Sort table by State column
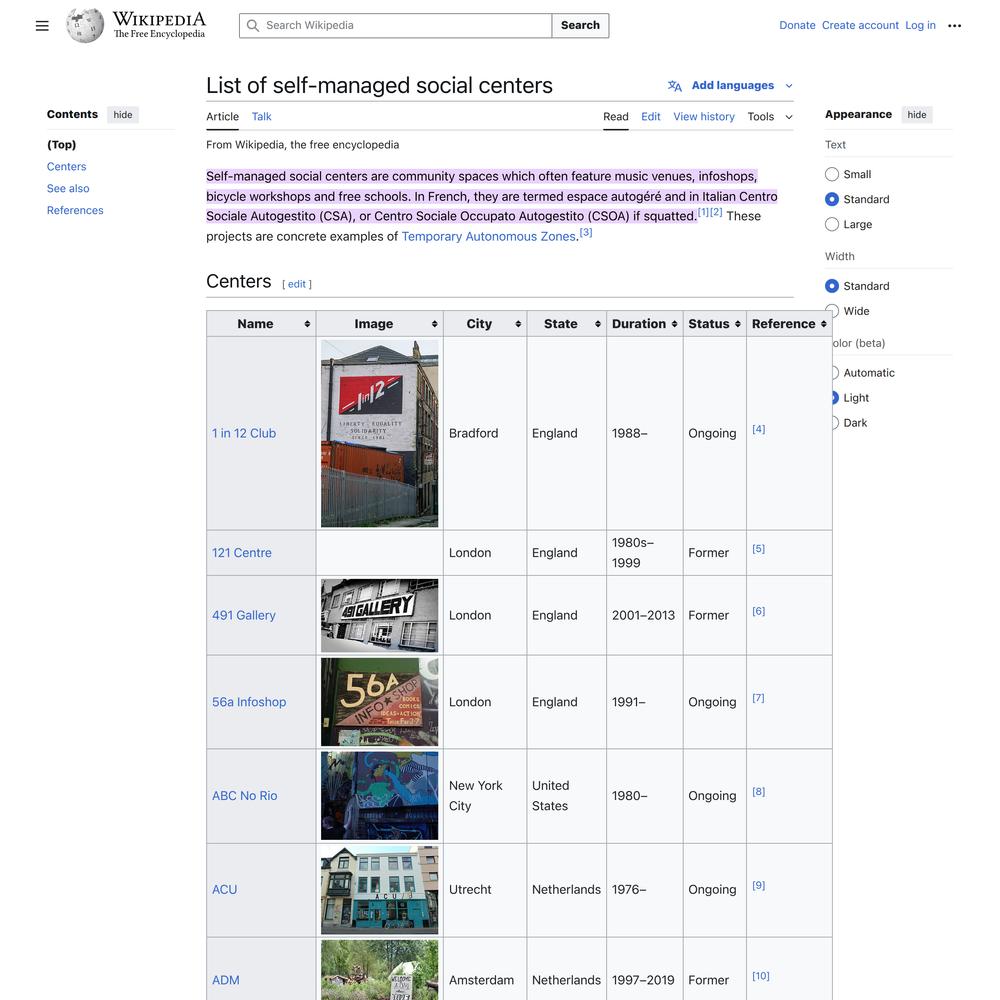This screenshot has width=1000, height=1000. tap(598, 324)
